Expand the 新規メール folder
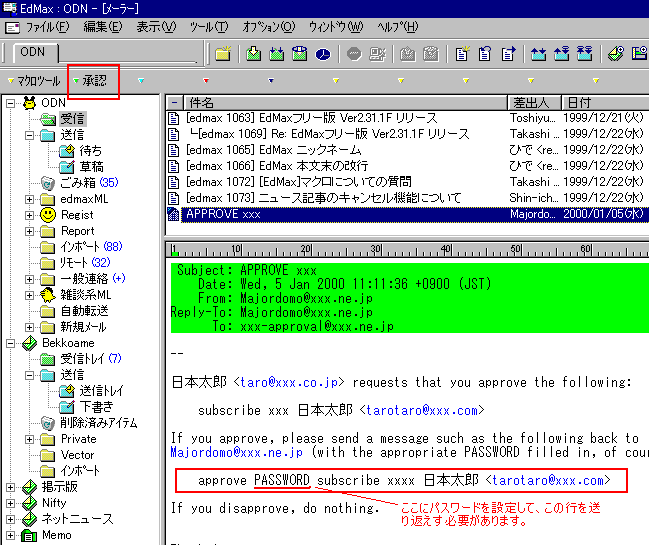 point(30,327)
